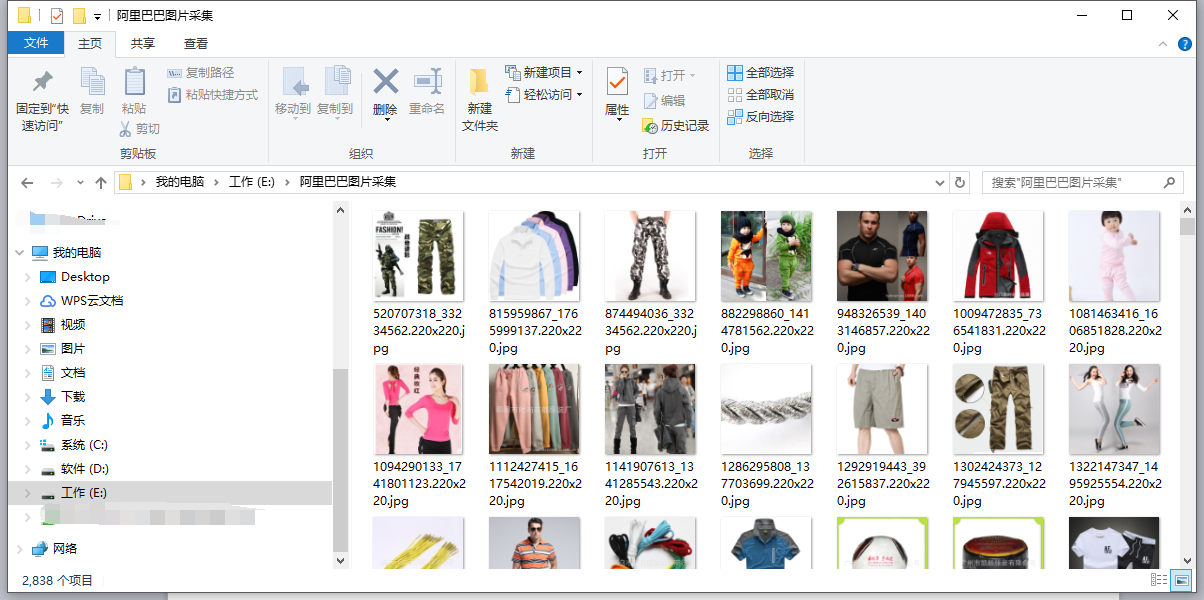Open recent locations dropdown arrow

[x=80, y=184]
